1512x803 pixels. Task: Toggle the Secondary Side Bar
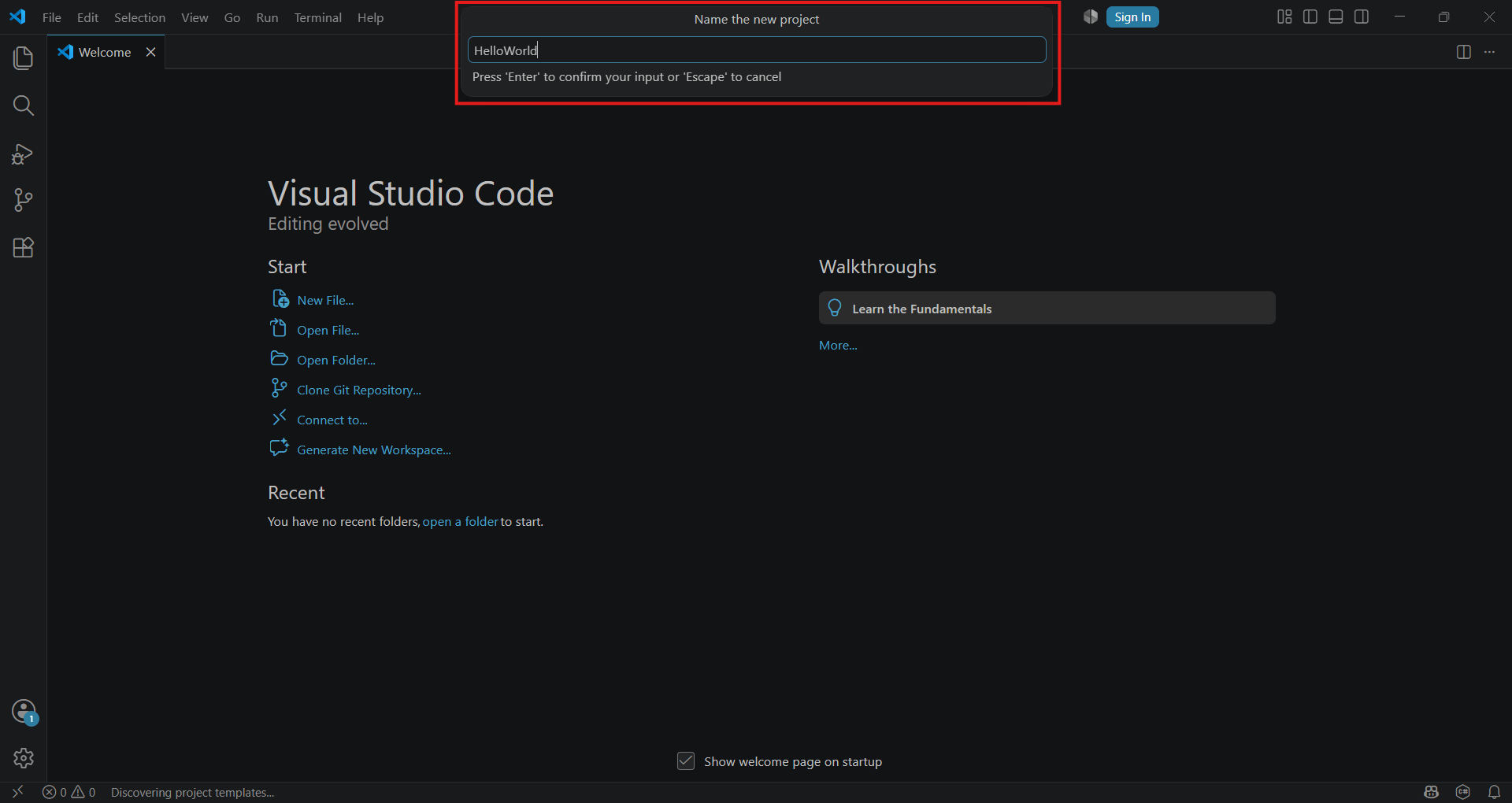coord(1362,17)
